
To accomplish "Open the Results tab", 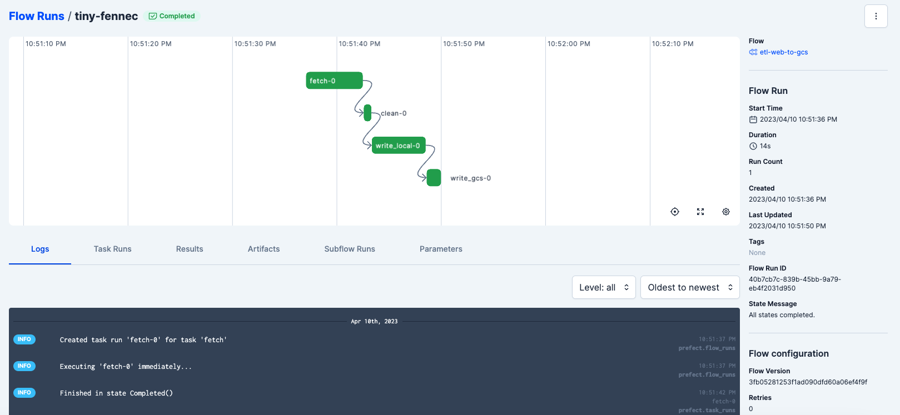I will [189, 249].
